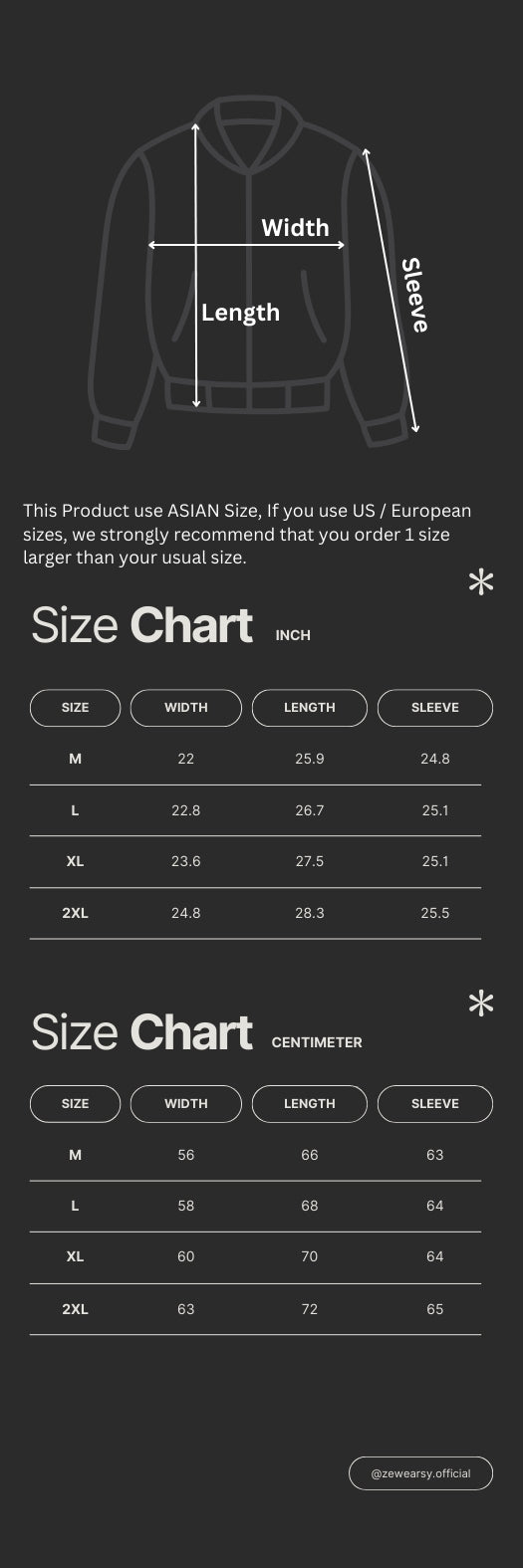Select the XL row in centimeter chart

255,1257
